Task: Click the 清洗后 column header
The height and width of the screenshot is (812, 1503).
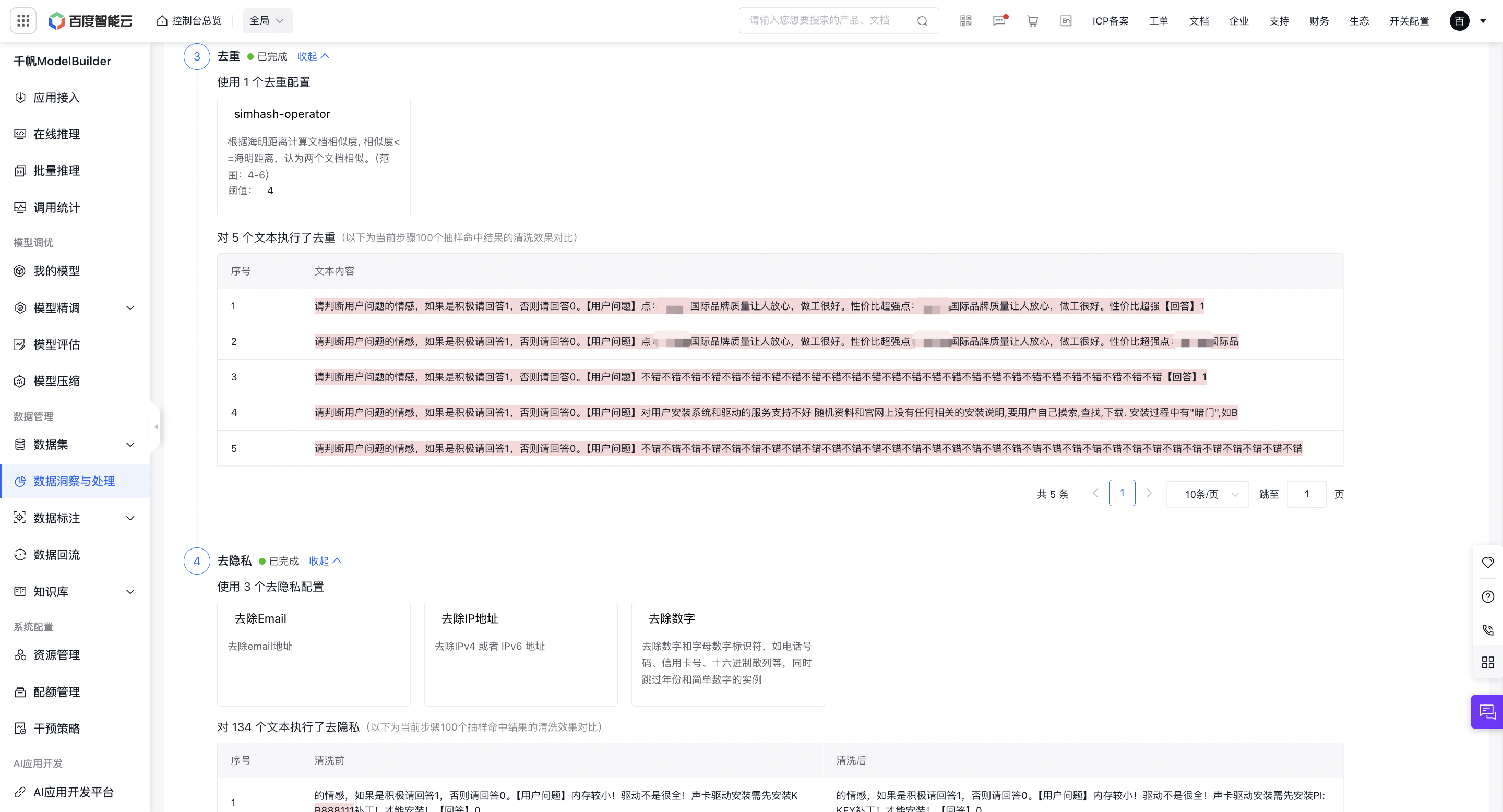Action: click(851, 761)
